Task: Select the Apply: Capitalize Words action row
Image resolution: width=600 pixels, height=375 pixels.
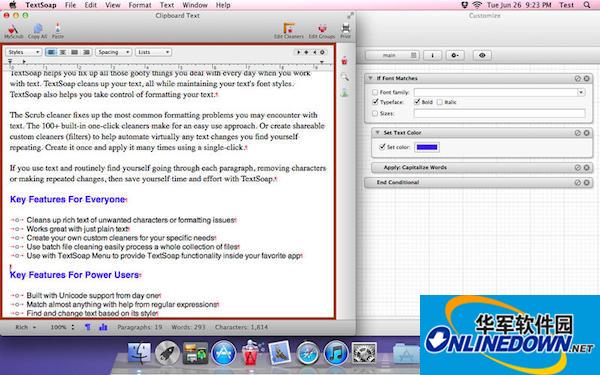Action: click(x=482, y=168)
